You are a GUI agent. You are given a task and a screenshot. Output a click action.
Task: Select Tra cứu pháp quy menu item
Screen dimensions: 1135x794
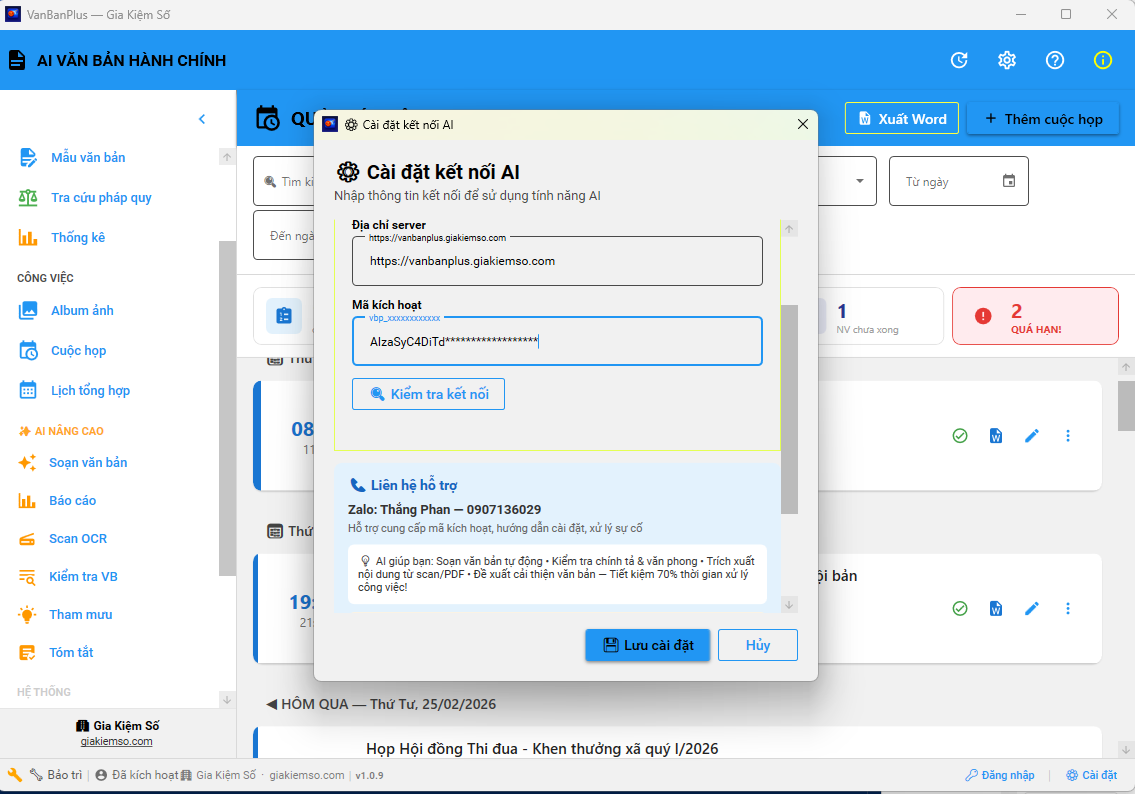[101, 198]
